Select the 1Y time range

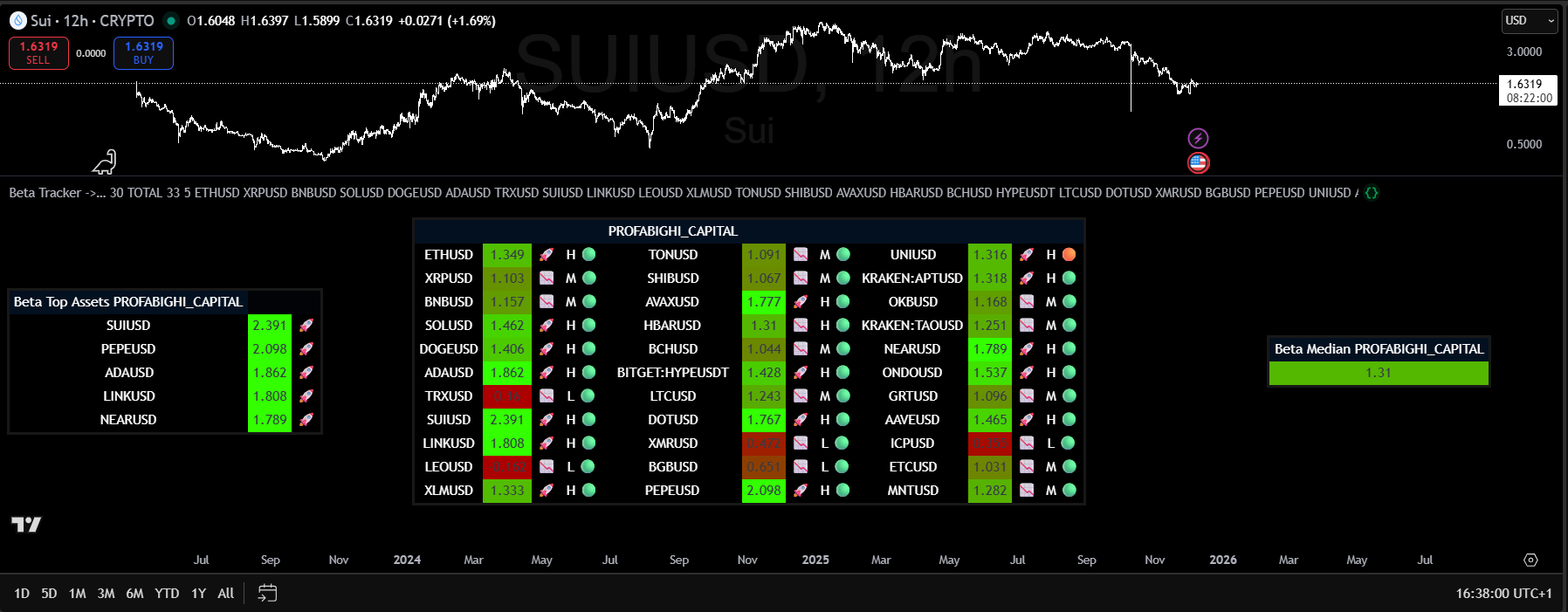coord(199,594)
